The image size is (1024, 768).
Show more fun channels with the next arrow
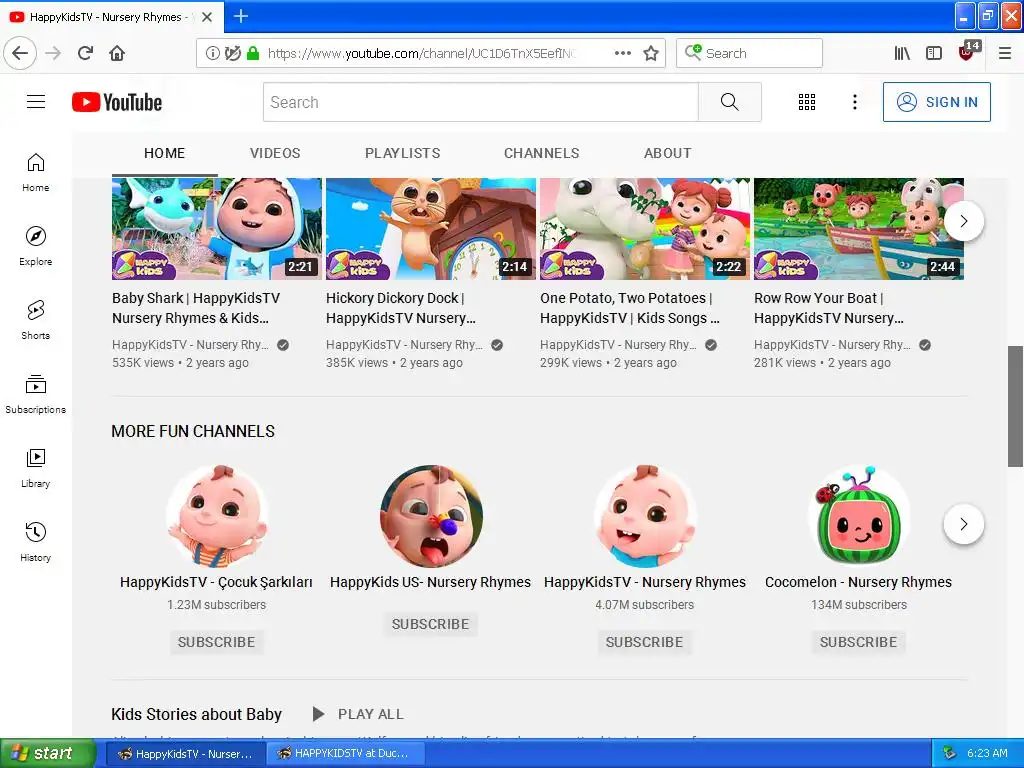(963, 524)
